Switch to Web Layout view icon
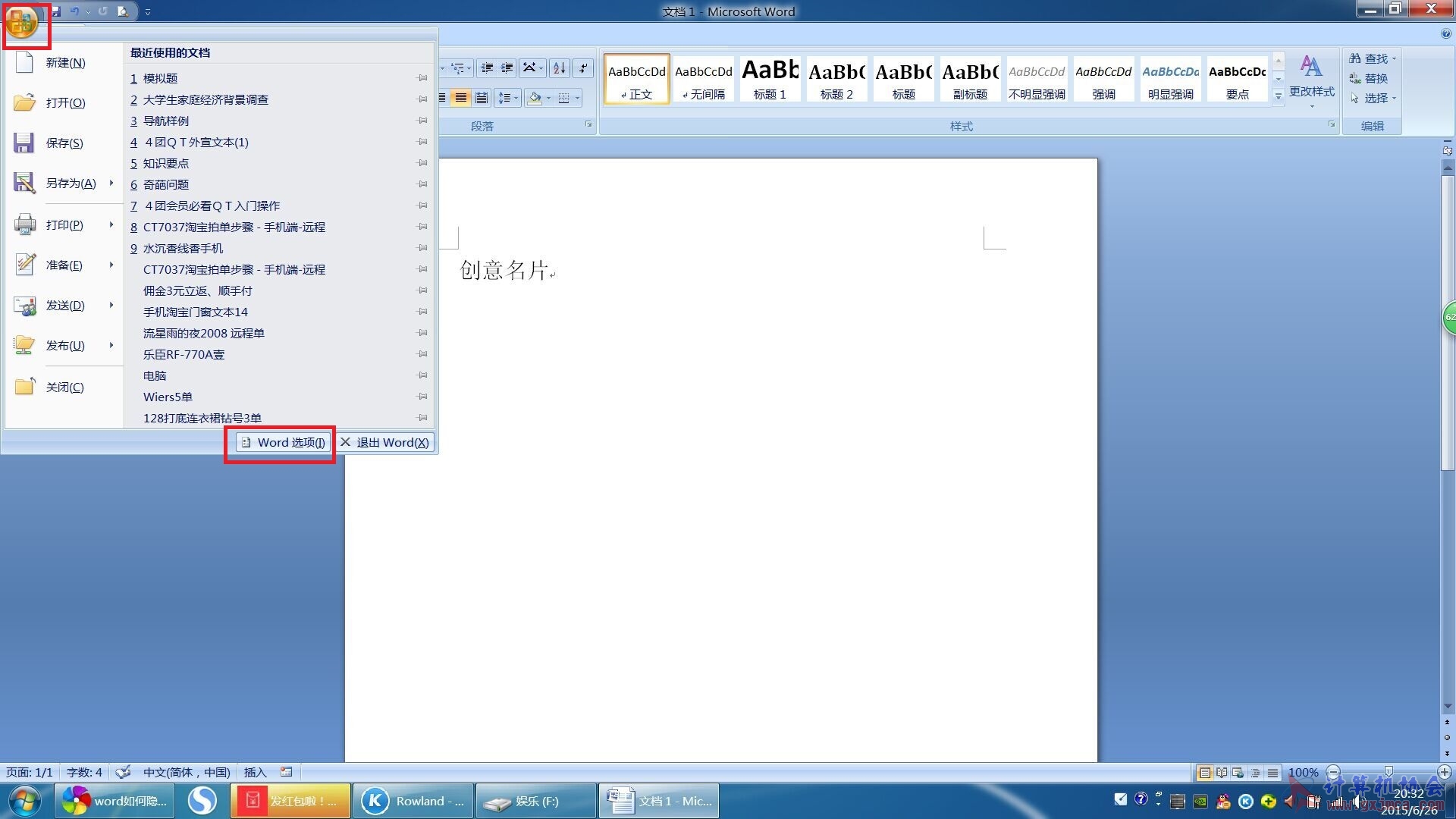Image resolution: width=1456 pixels, height=819 pixels. click(1238, 773)
